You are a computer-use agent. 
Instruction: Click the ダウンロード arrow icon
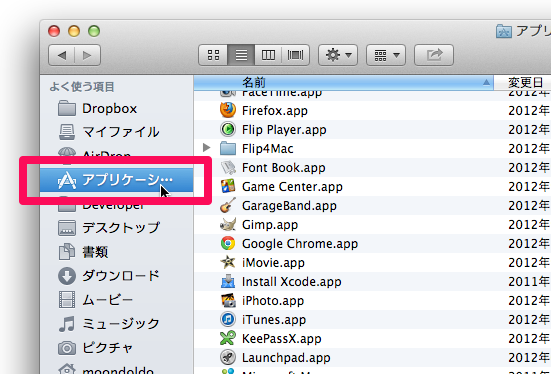[x=67, y=276]
